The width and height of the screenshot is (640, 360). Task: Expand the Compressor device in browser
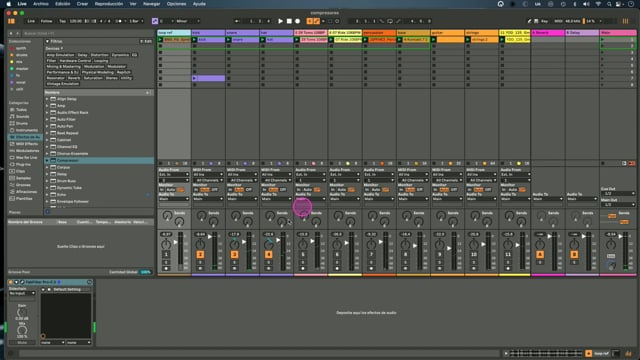[x=47, y=160]
